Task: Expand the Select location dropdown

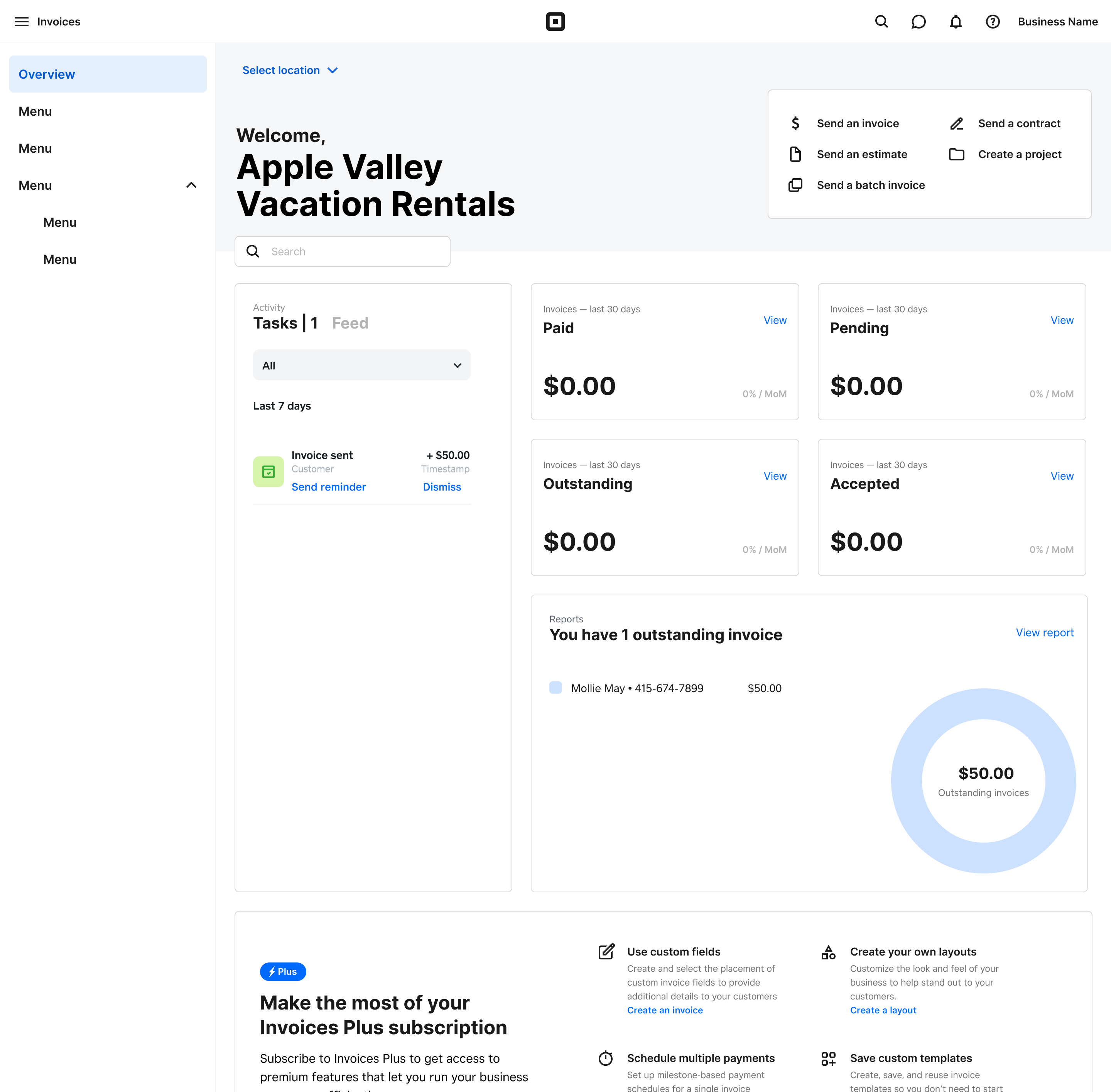Action: pos(290,70)
